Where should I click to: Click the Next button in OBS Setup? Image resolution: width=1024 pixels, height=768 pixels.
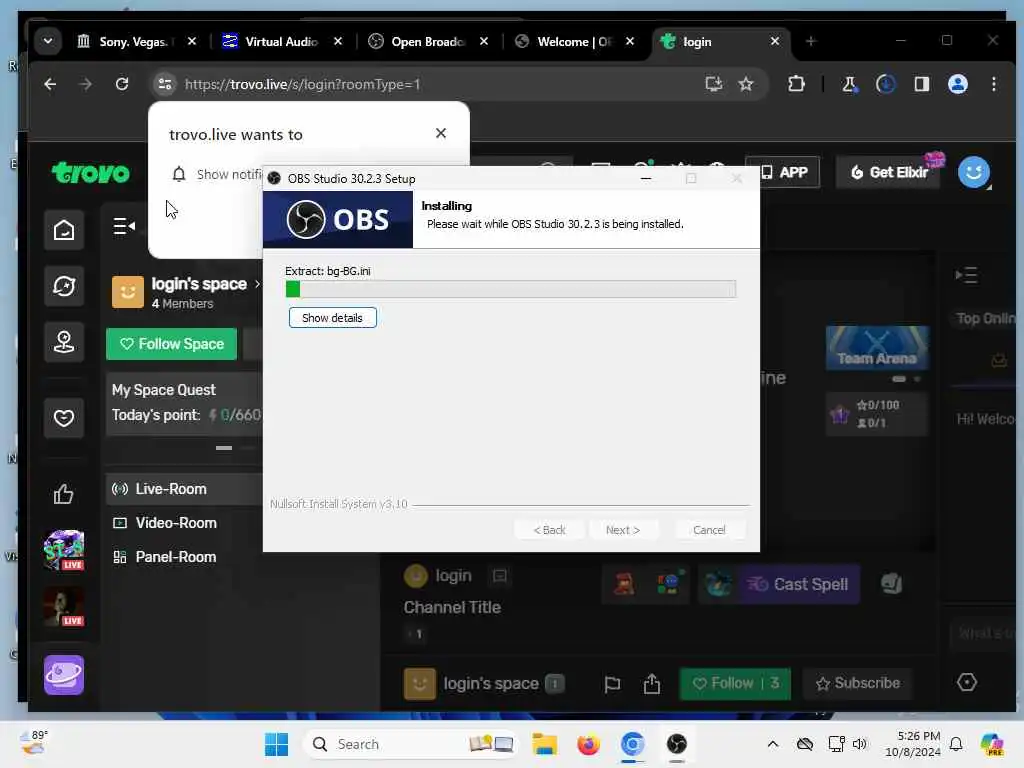click(x=622, y=530)
